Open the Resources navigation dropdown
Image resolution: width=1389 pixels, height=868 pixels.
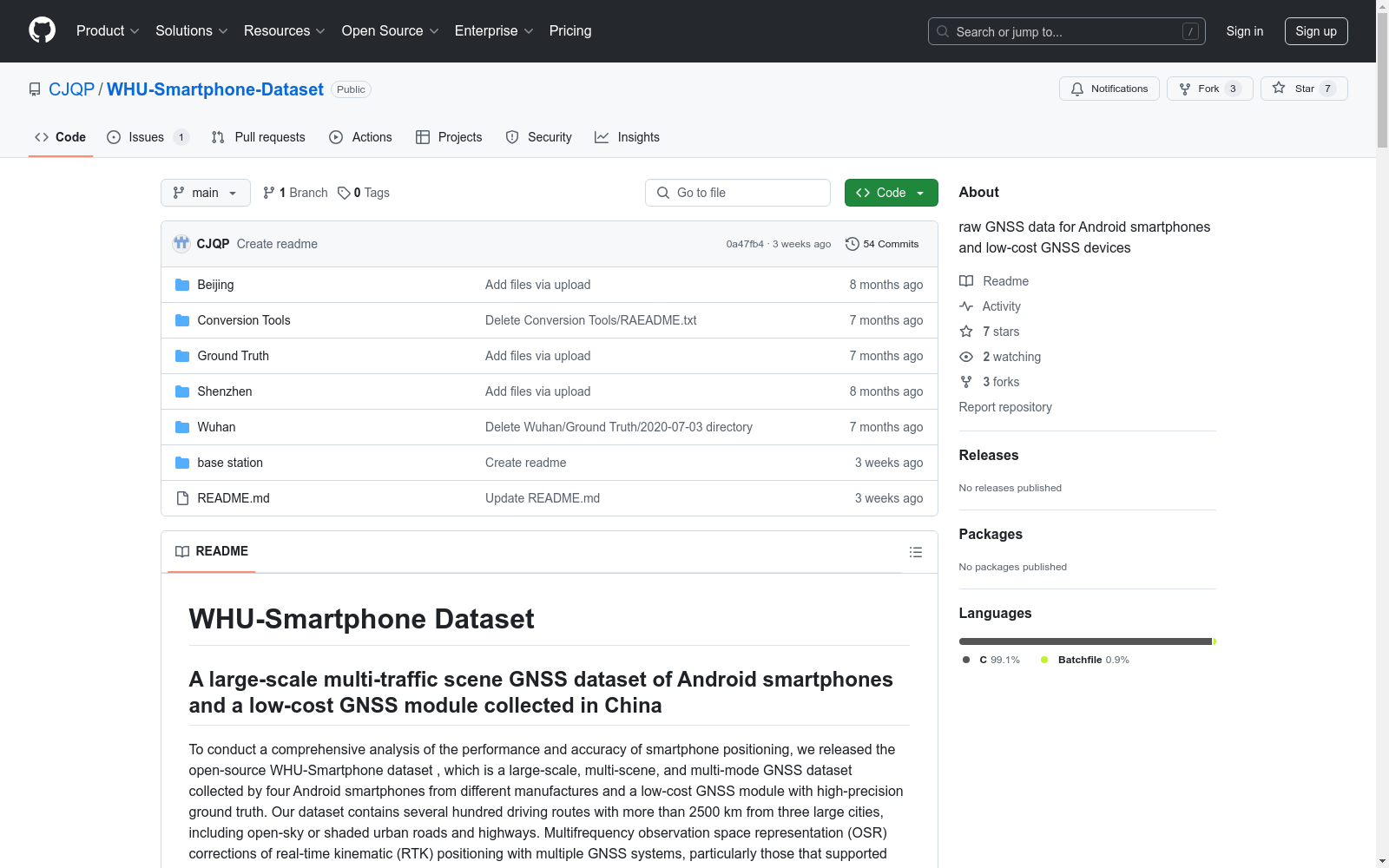[284, 30]
